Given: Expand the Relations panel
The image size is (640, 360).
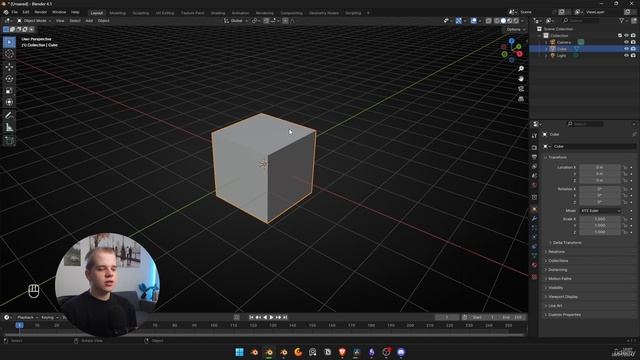Looking at the screenshot, I should (555, 251).
